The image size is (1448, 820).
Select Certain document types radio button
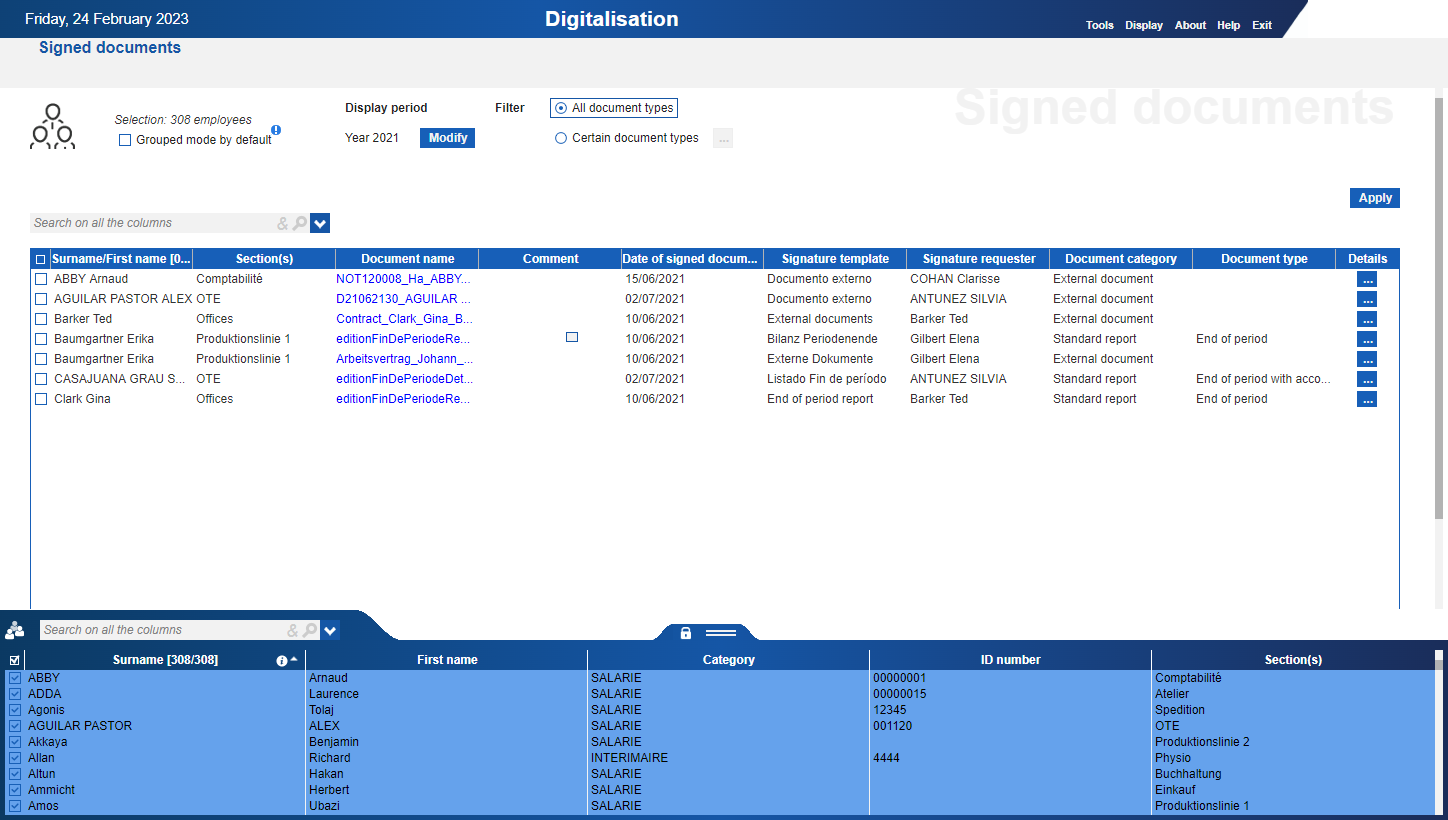click(561, 138)
